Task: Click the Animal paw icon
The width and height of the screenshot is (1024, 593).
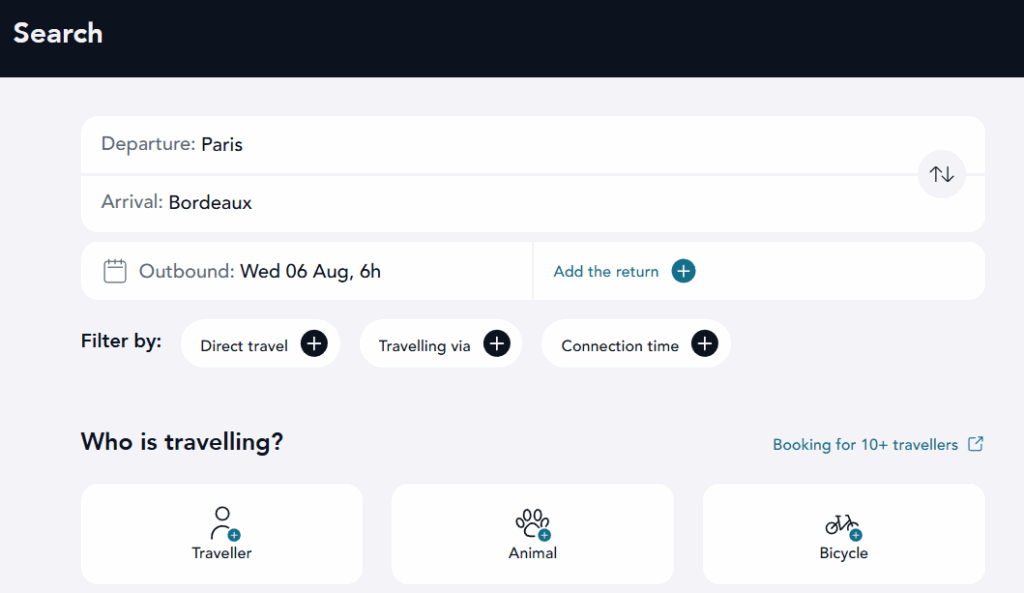Action: [533, 524]
